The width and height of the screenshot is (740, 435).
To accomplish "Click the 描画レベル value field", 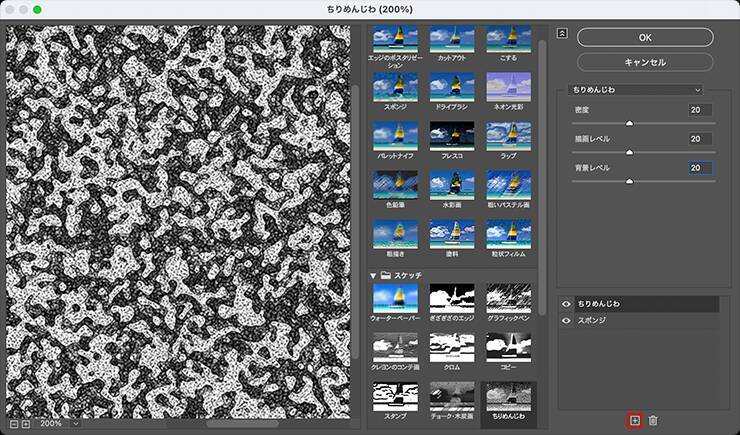I will 699,139.
